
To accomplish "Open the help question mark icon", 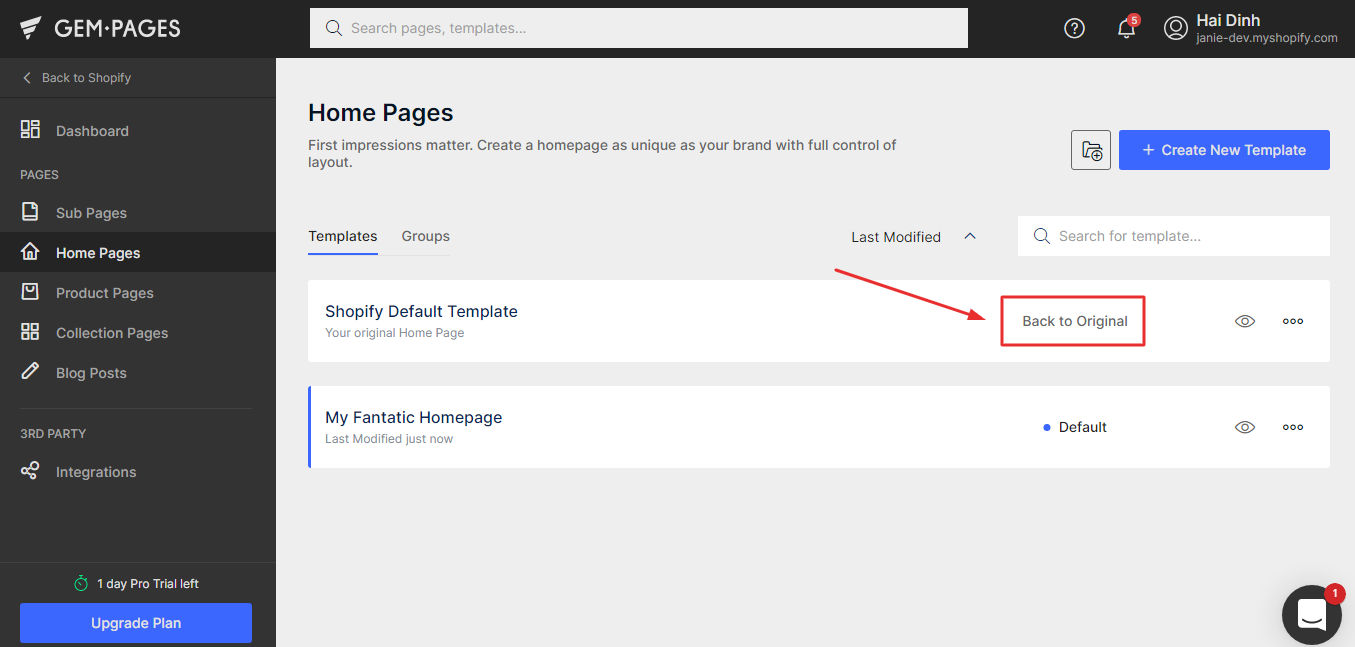I will [x=1074, y=28].
